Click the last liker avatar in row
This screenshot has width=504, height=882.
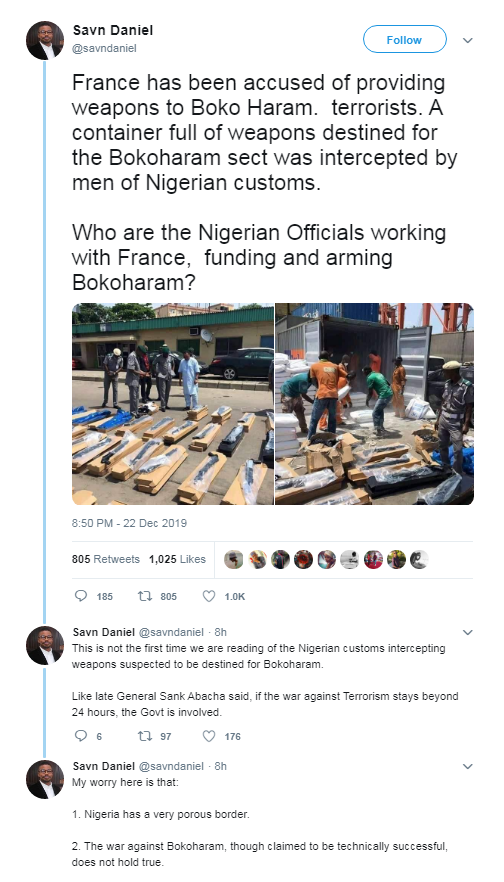click(419, 559)
